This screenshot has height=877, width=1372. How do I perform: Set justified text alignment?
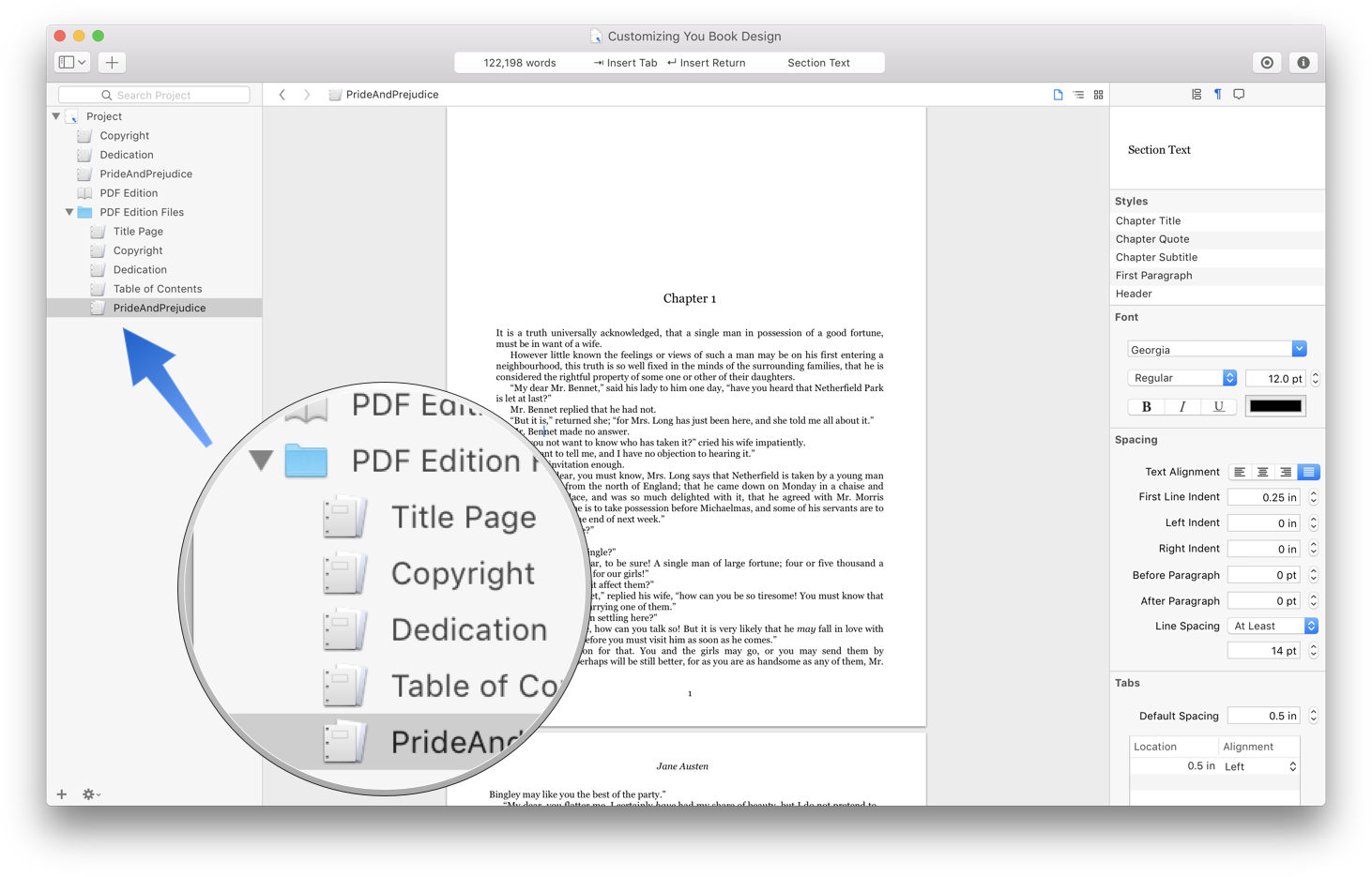[1308, 472]
